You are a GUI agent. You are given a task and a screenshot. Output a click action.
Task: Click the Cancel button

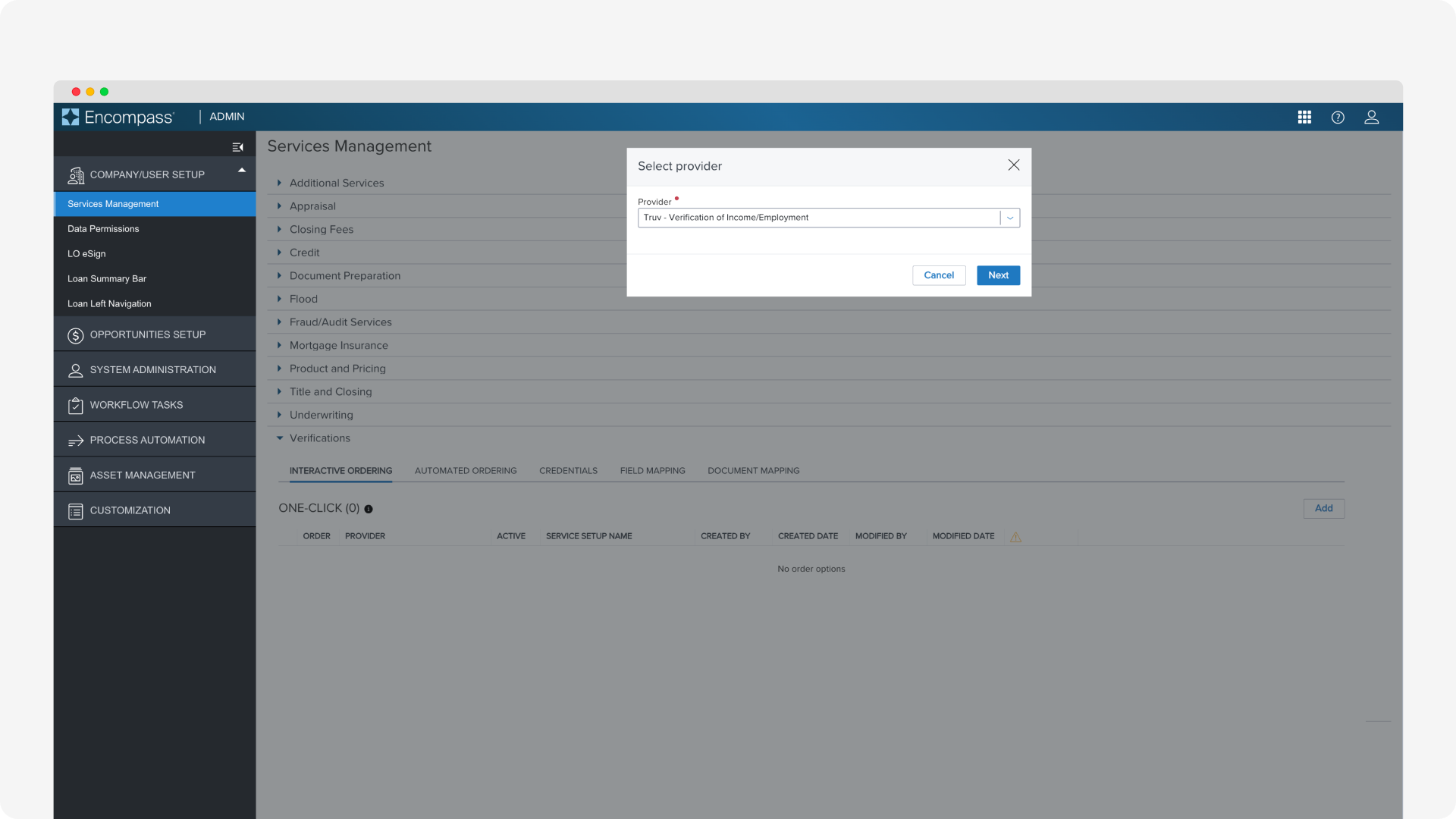[x=938, y=275]
